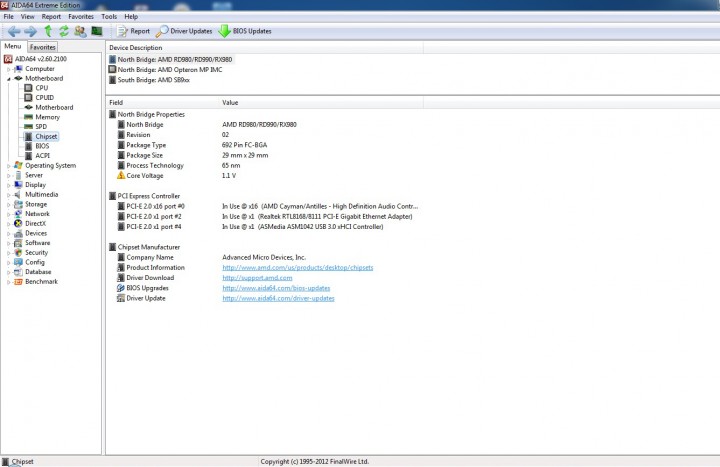Click the Back navigation arrow
Viewport: 720px width, 467px height.
pos(14,31)
